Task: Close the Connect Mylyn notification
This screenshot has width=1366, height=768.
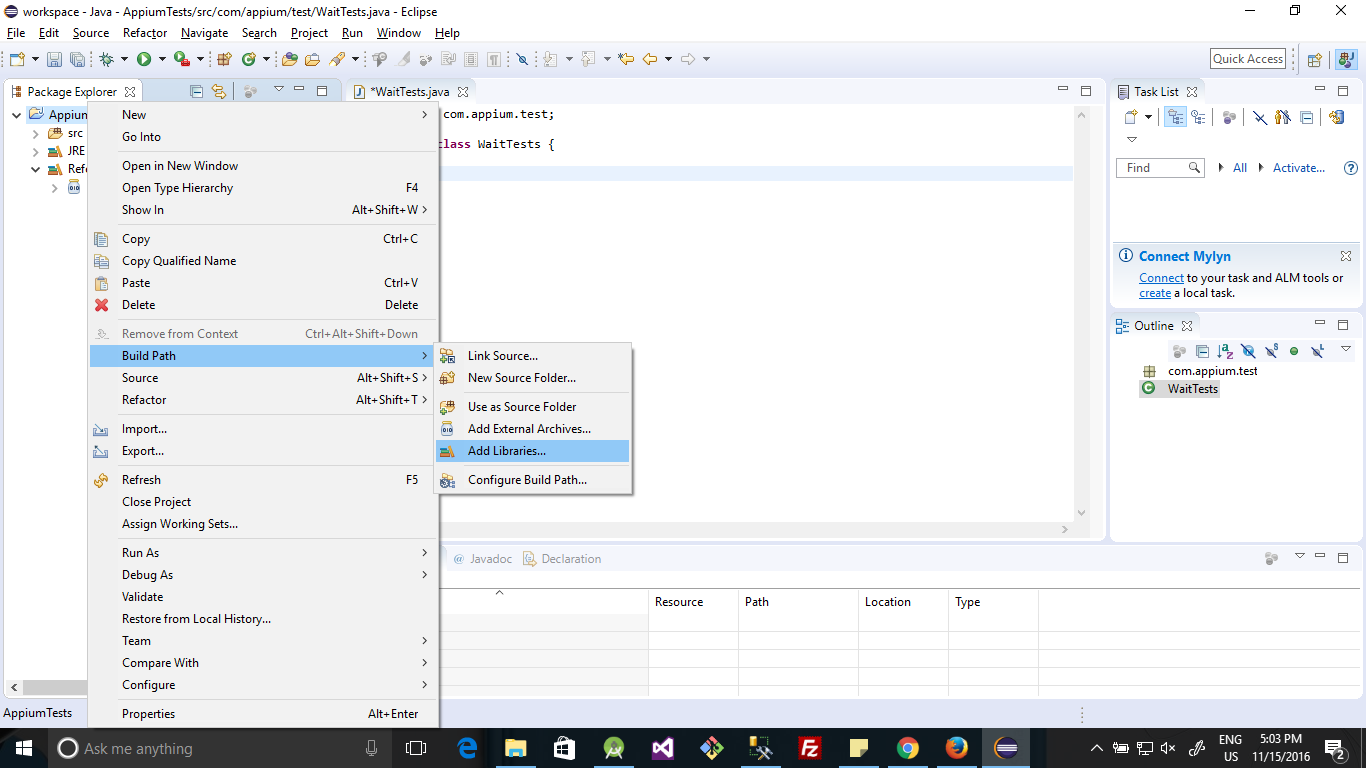Action: coord(1346,256)
